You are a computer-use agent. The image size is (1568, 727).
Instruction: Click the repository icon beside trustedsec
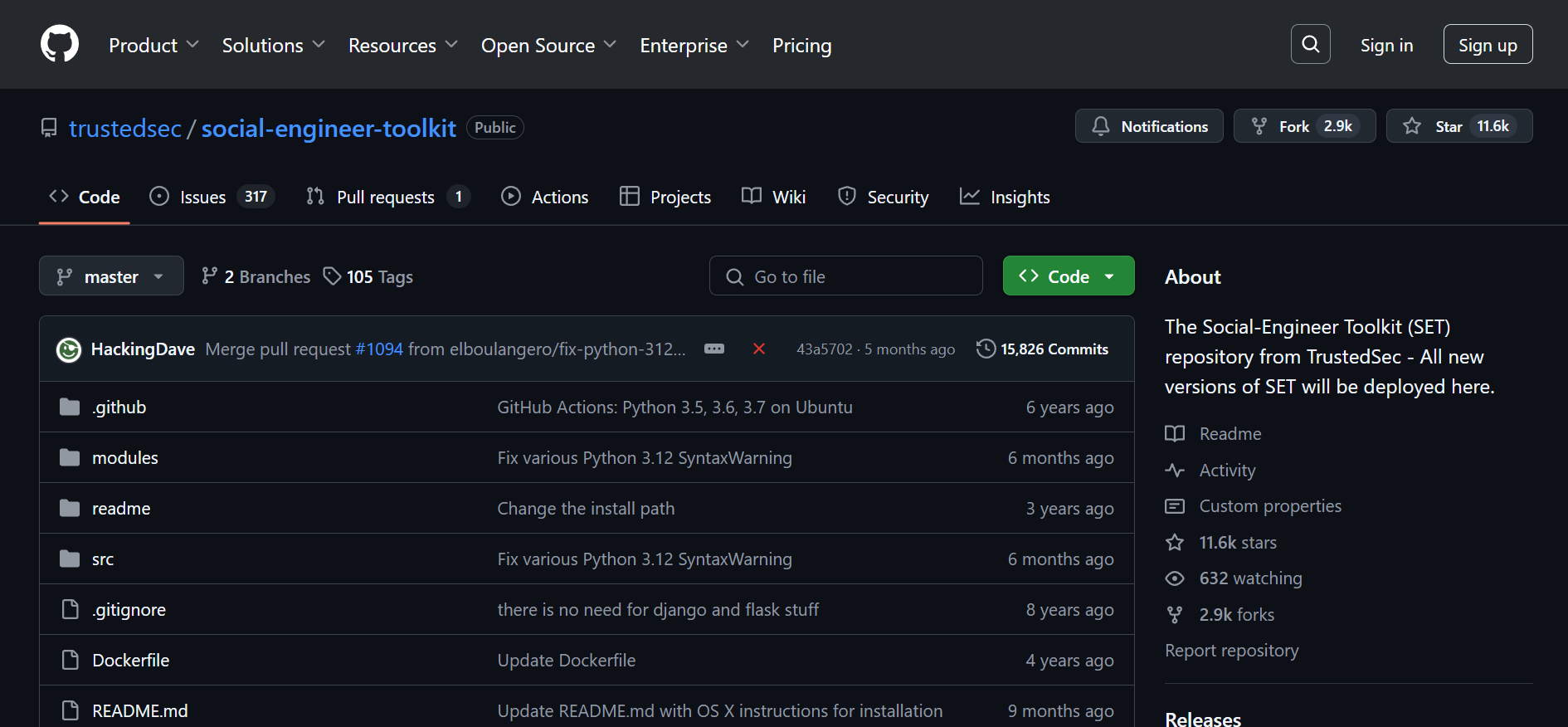(x=49, y=128)
